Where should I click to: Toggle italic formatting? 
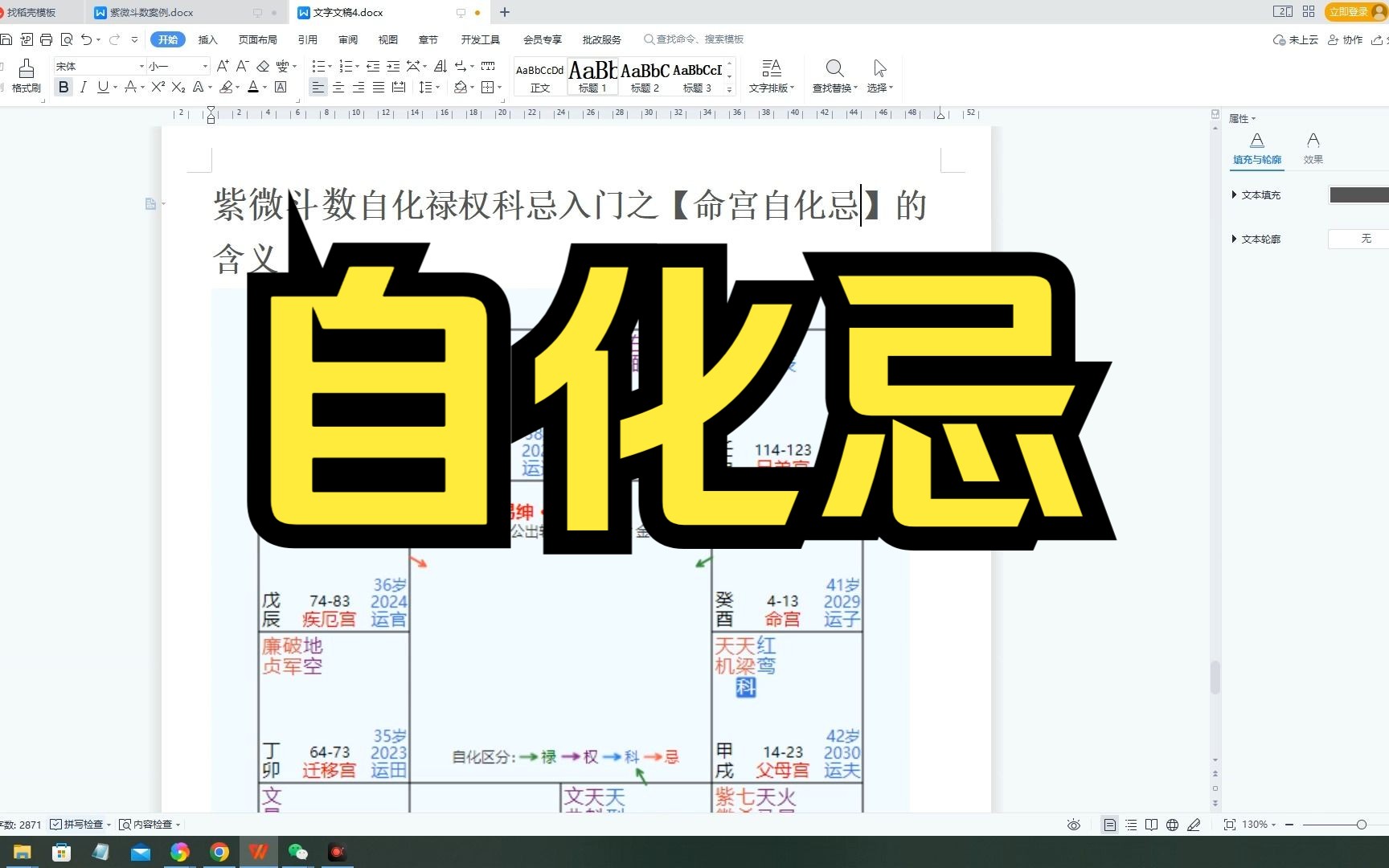pos(83,87)
